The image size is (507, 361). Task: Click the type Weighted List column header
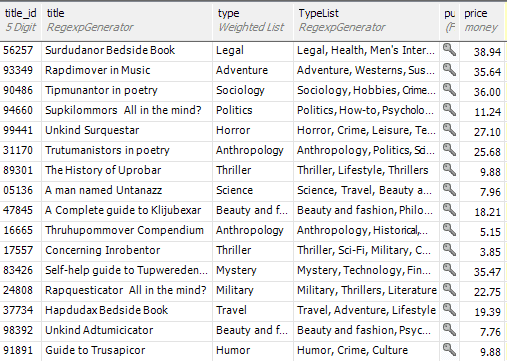click(253, 21)
